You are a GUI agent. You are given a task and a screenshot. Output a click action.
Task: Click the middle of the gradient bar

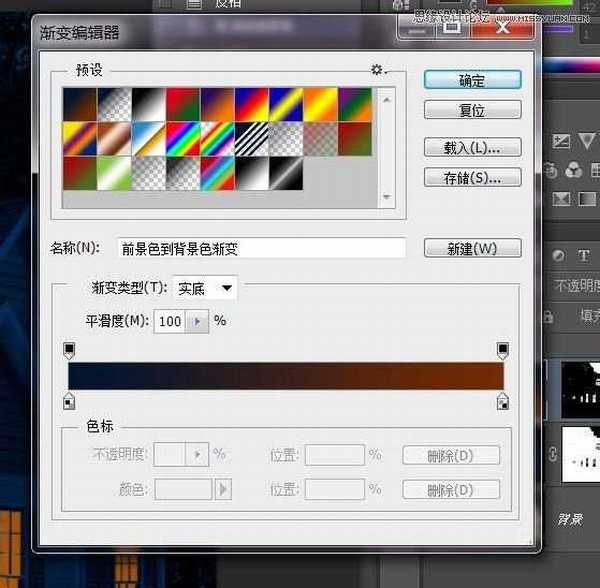286,375
